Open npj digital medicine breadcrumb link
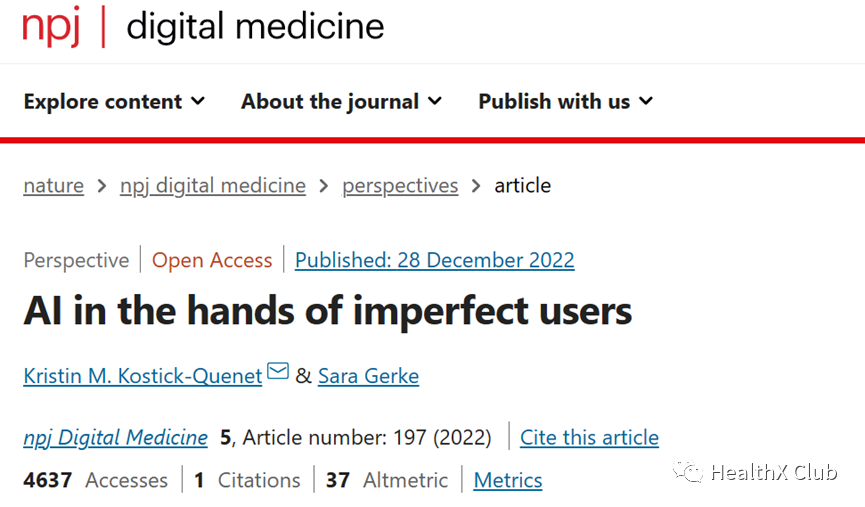This screenshot has height=507, width=865. point(213,186)
